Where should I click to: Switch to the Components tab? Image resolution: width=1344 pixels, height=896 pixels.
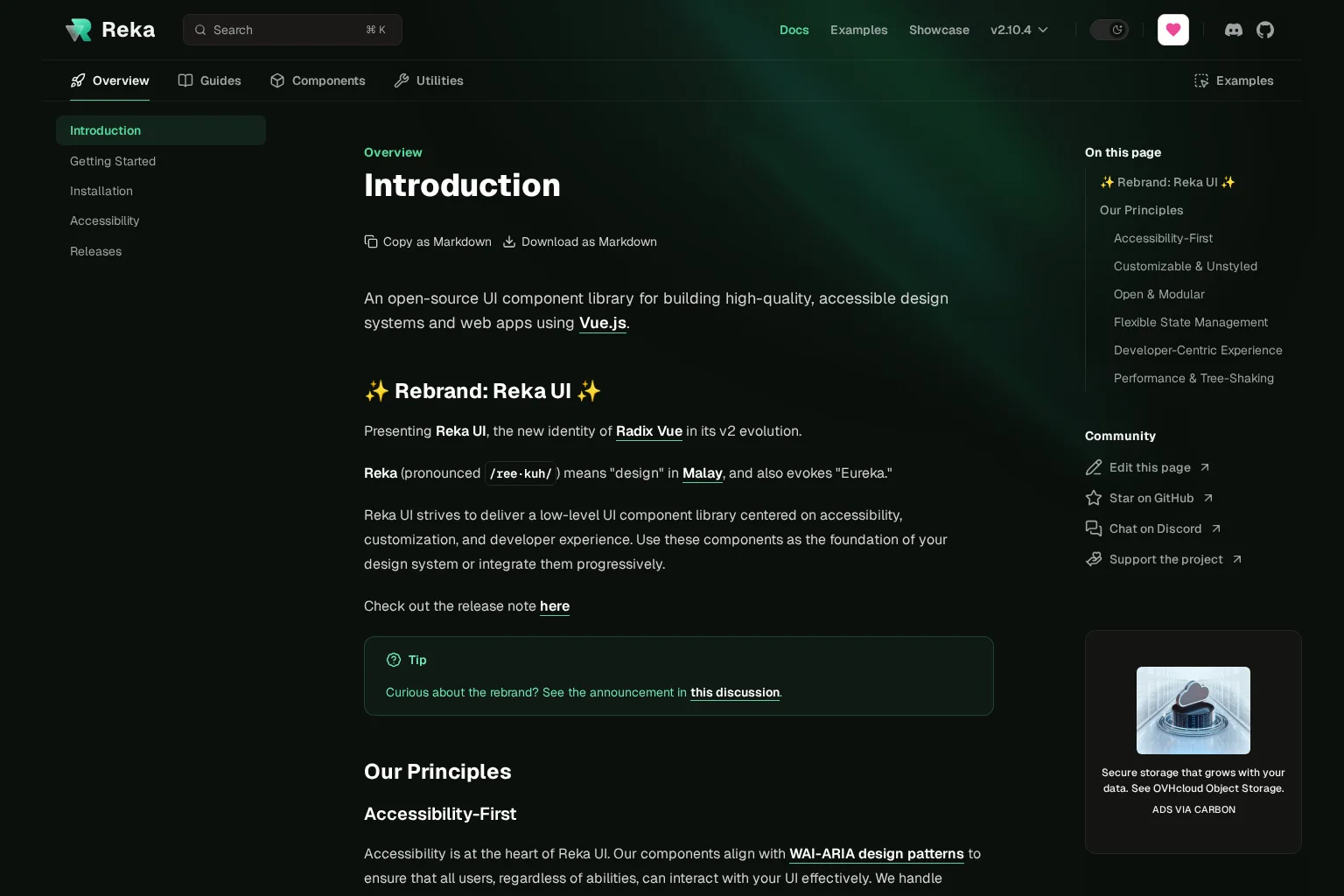tap(318, 80)
